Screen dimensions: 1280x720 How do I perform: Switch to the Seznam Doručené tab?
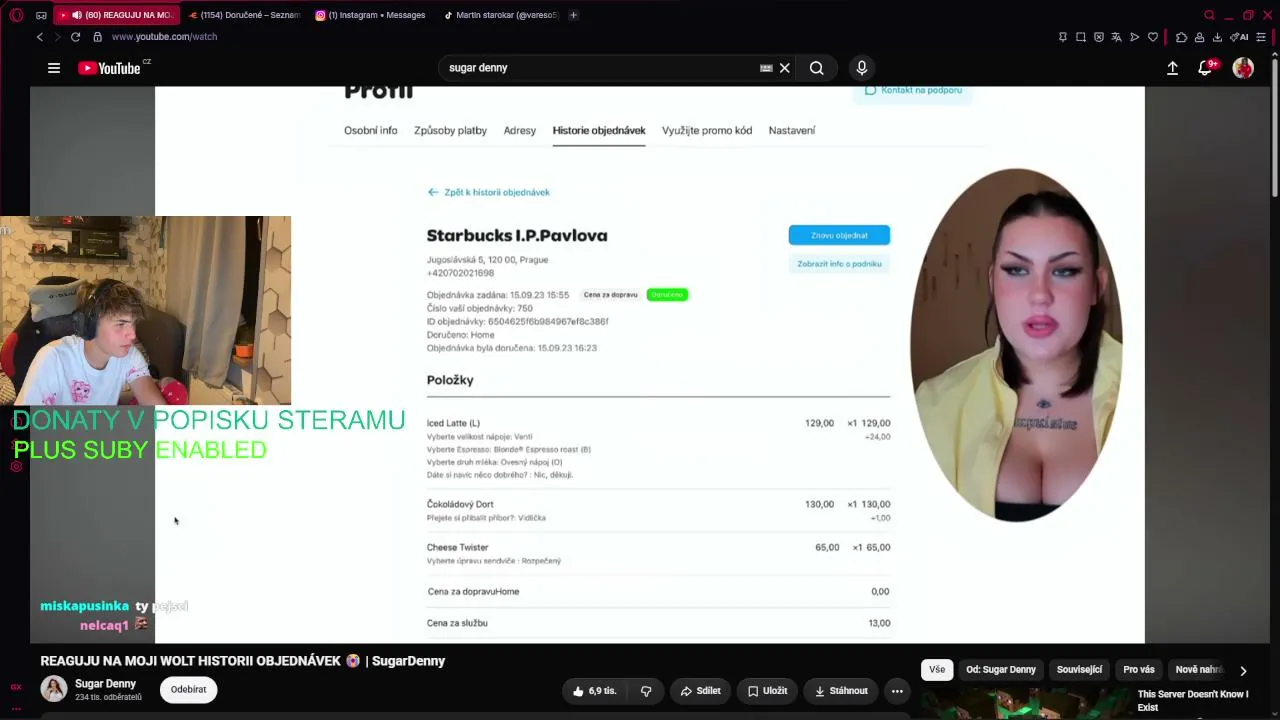point(243,15)
